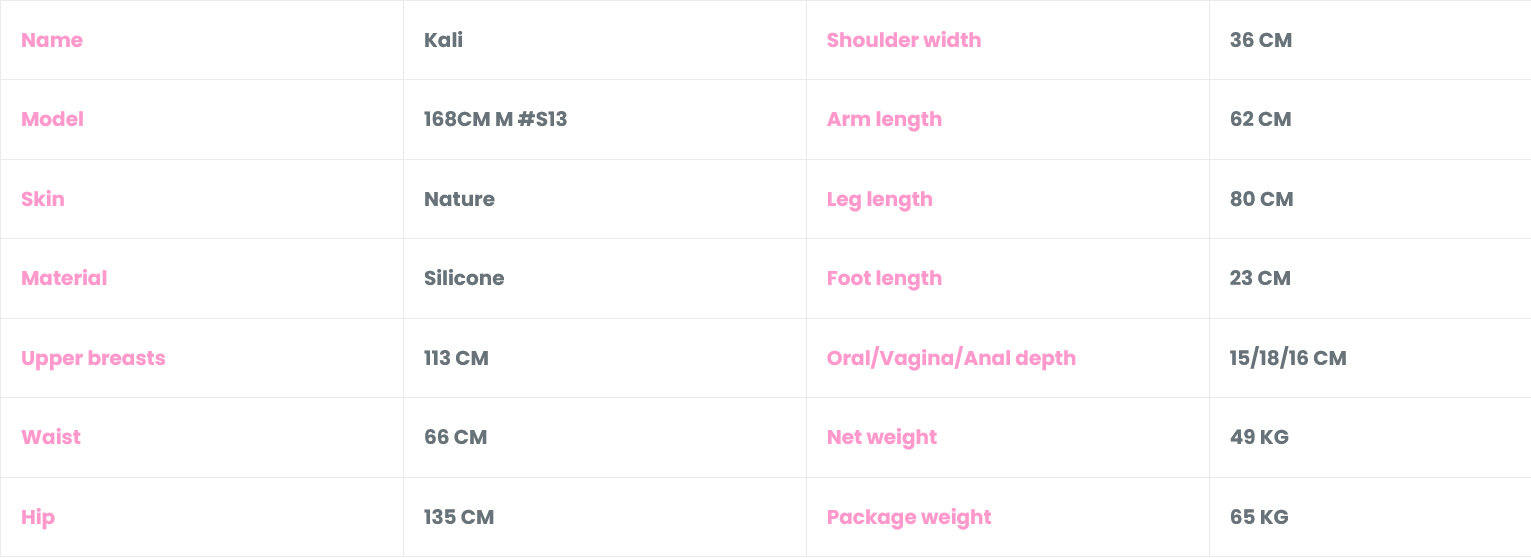Click the Foot length label
Screen dimensions: 1531x558
(884, 278)
